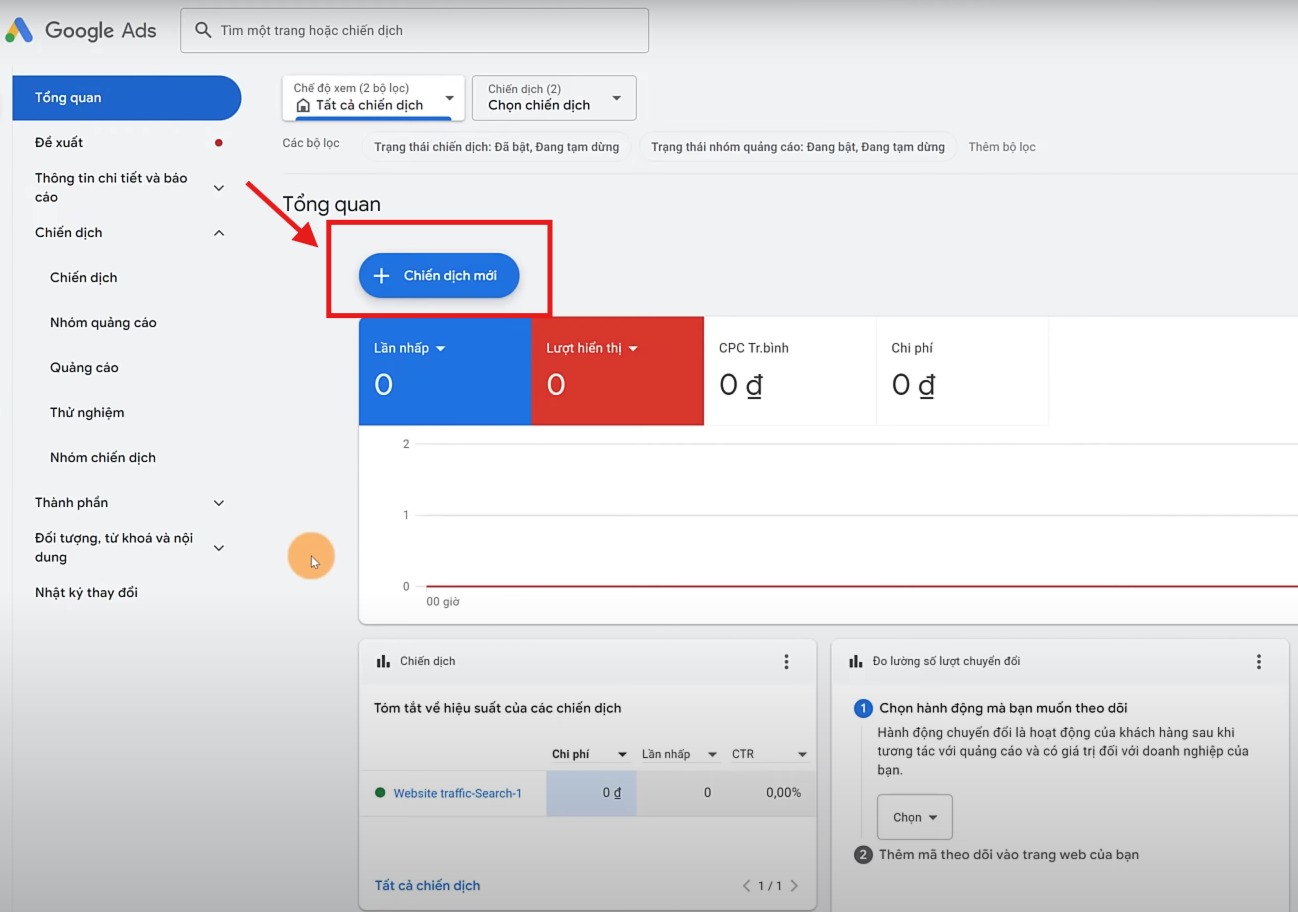Open the three-dot menu on the Chiến dịch card
This screenshot has height=912, width=1298.
tap(786, 661)
